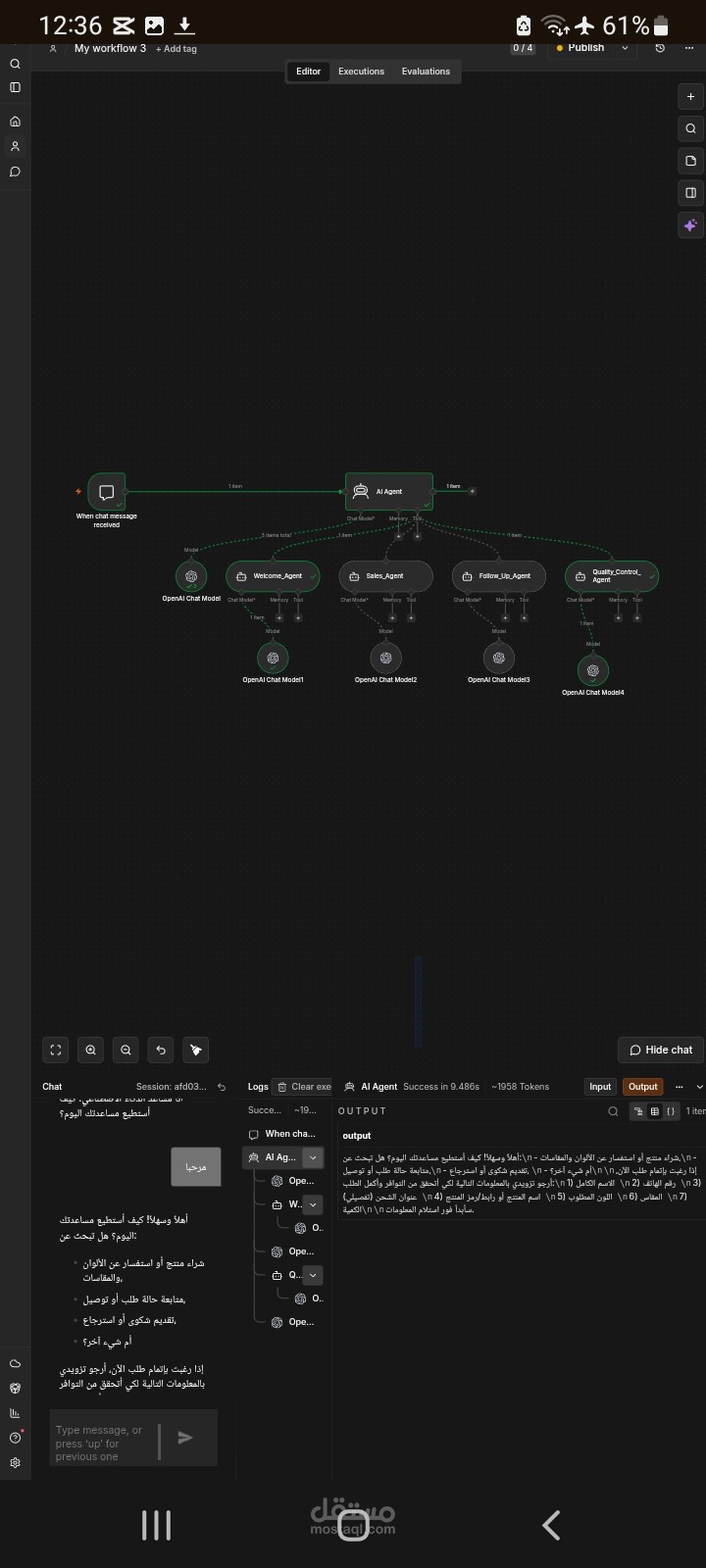
Task: View workflow history clock icon
Action: click(660, 47)
